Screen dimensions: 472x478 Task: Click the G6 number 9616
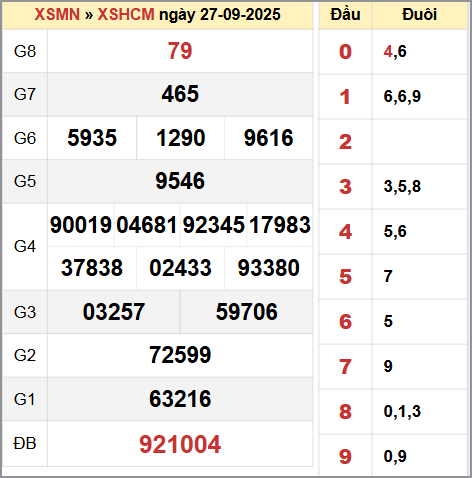[x=269, y=138]
